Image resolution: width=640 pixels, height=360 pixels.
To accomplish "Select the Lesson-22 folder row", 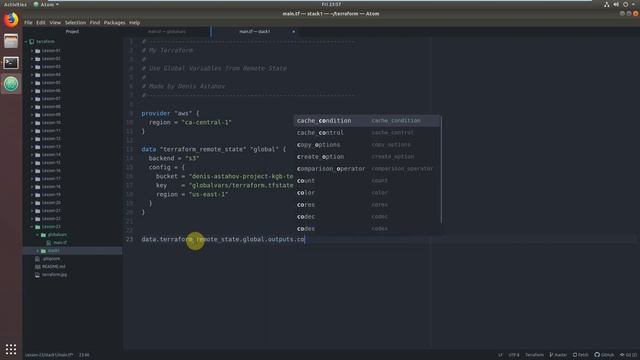I will coord(72,219).
